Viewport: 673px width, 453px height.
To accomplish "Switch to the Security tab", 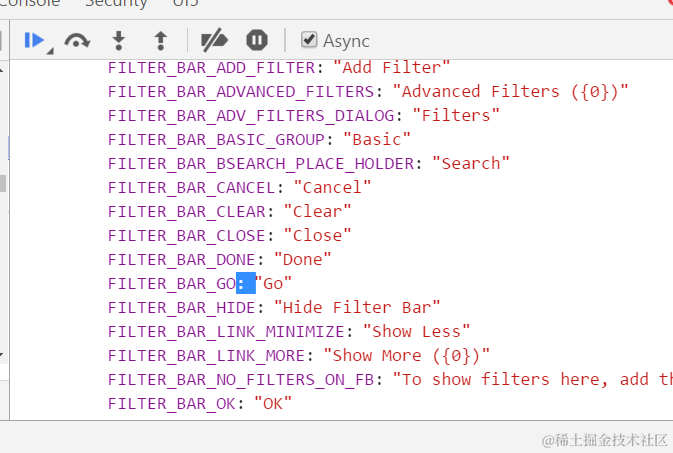I will [x=116, y=4].
